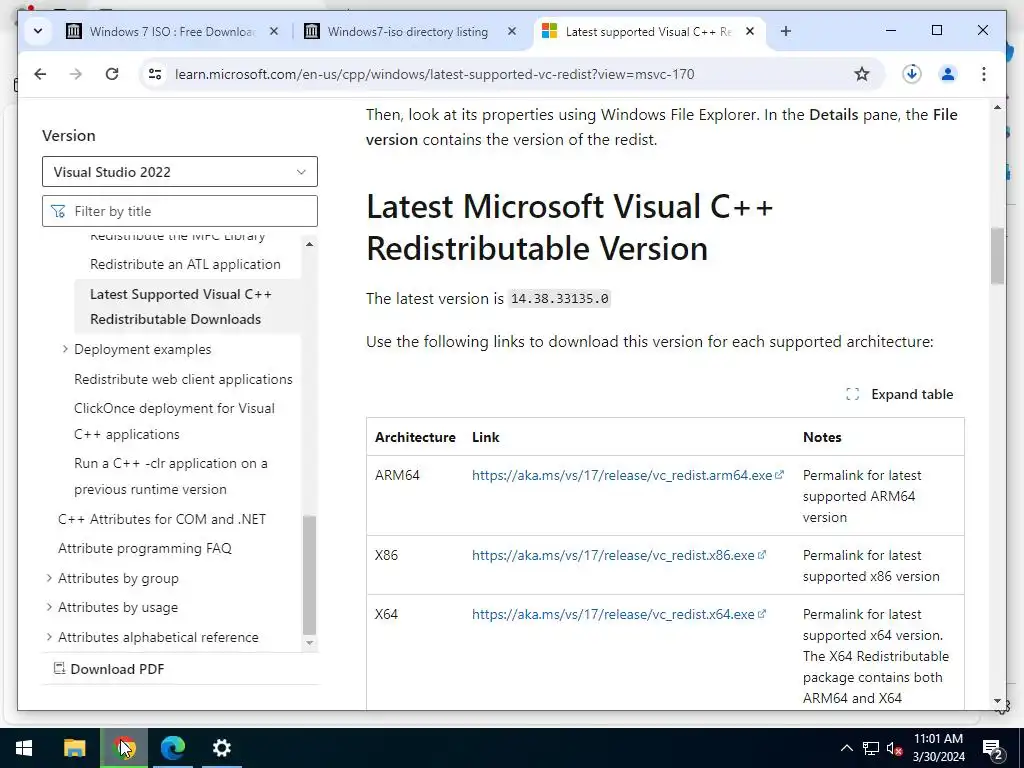Screen dimensions: 1024x768
Task: Open the Chrome three-dot menu
Action: pos(984,74)
